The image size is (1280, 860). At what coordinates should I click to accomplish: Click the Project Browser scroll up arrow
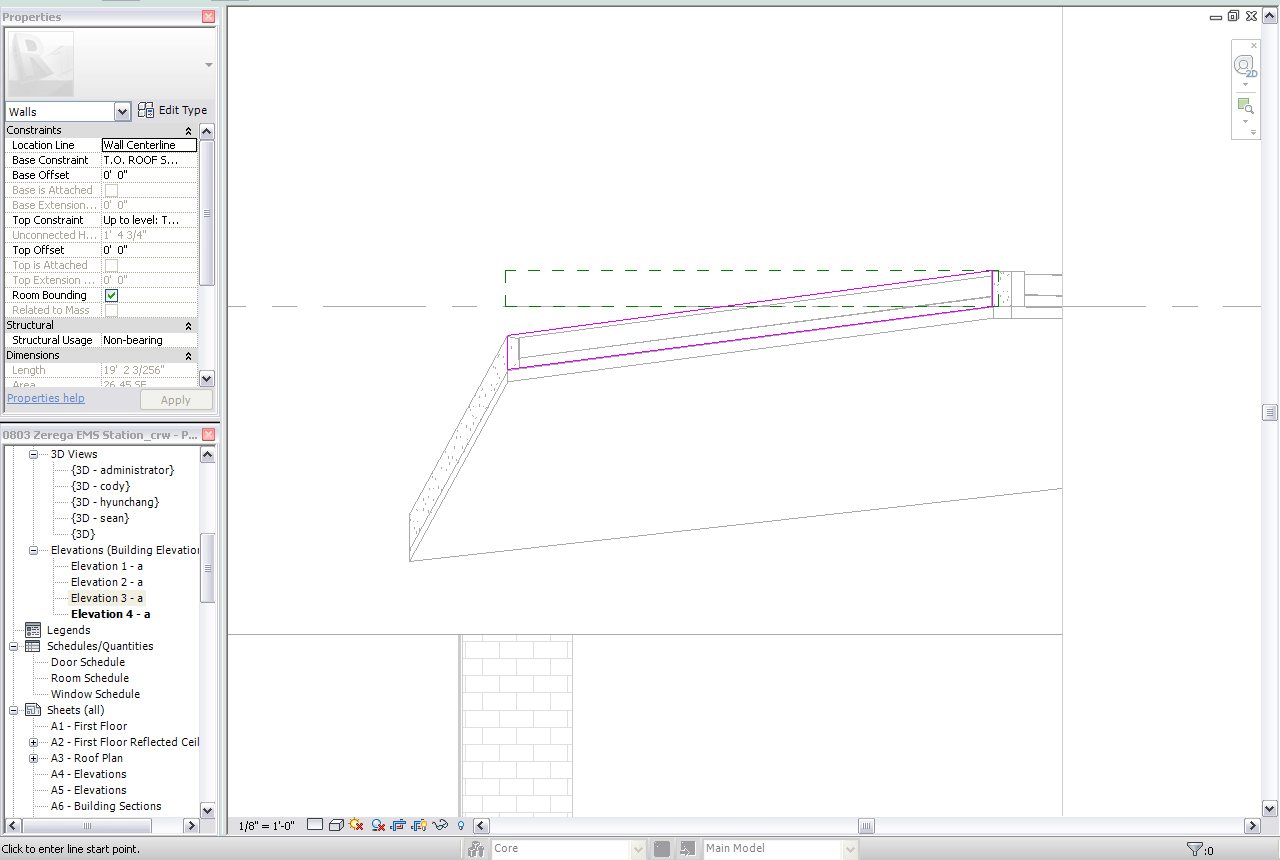pos(207,455)
